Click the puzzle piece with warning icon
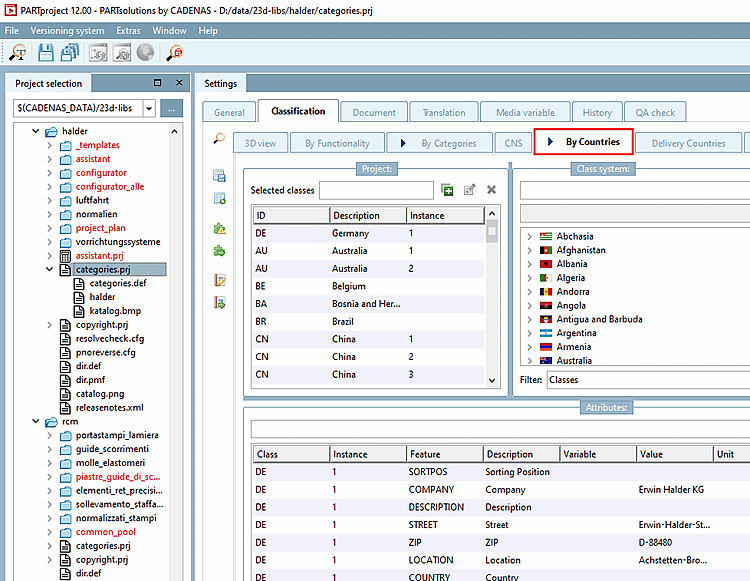Screen dimensions: 750x581 (x=220, y=229)
